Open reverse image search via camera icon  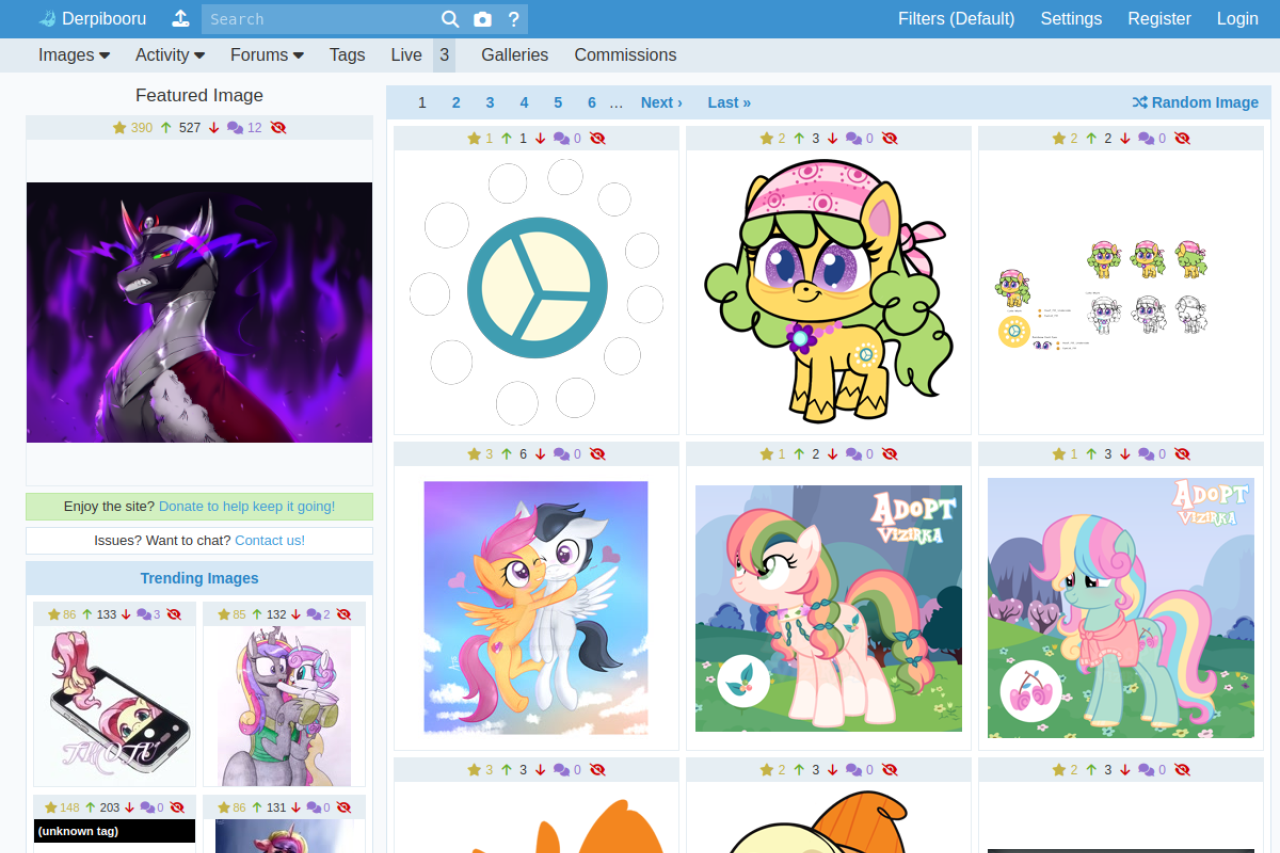[483, 18]
